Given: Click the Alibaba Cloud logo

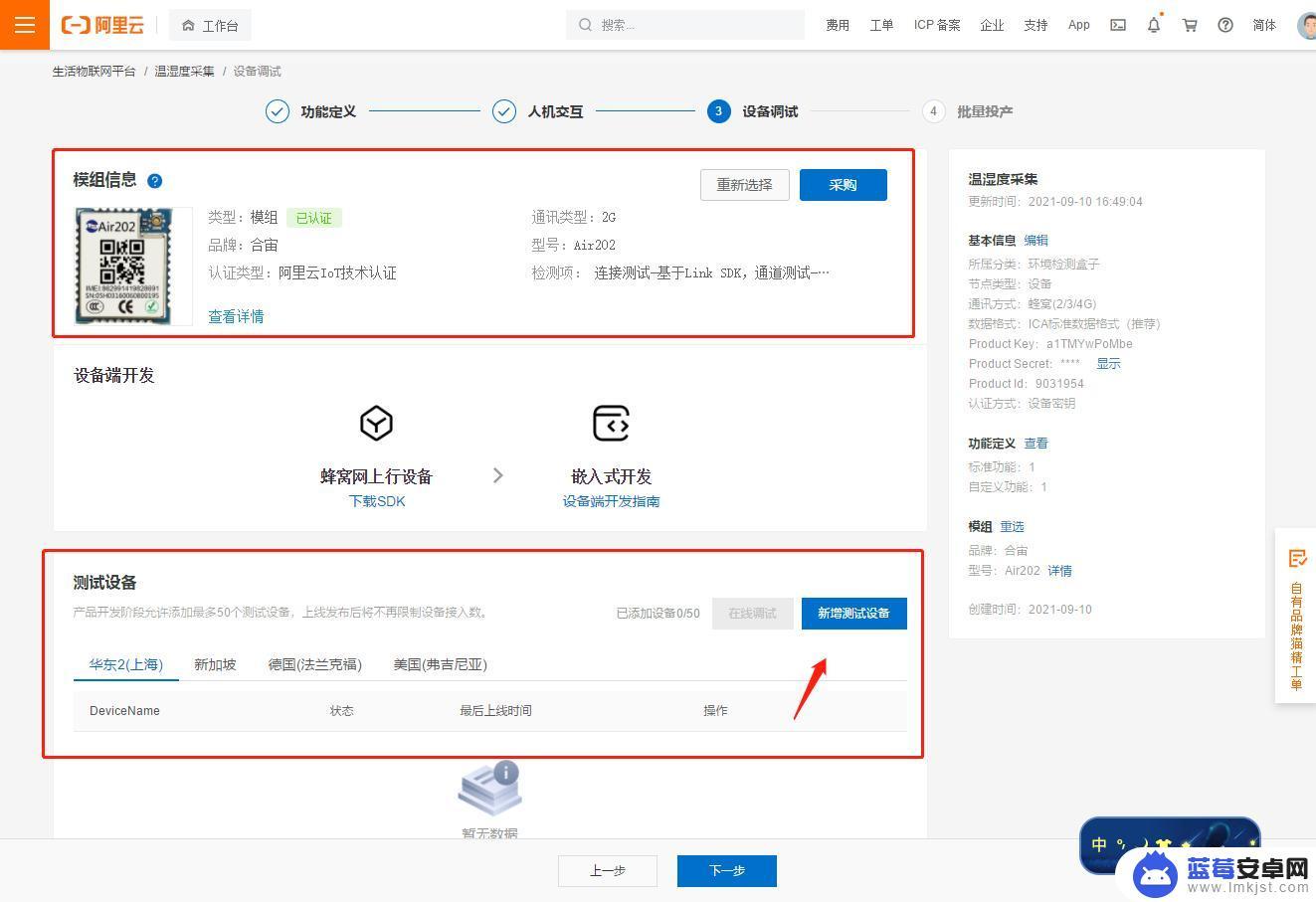Looking at the screenshot, I should (x=102, y=25).
